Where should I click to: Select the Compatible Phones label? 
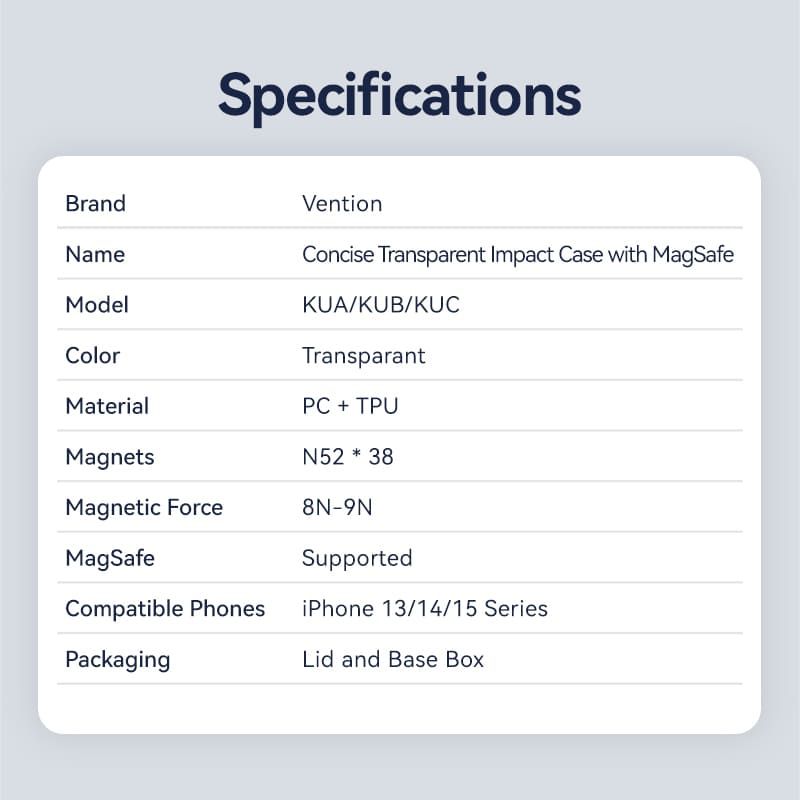click(165, 608)
